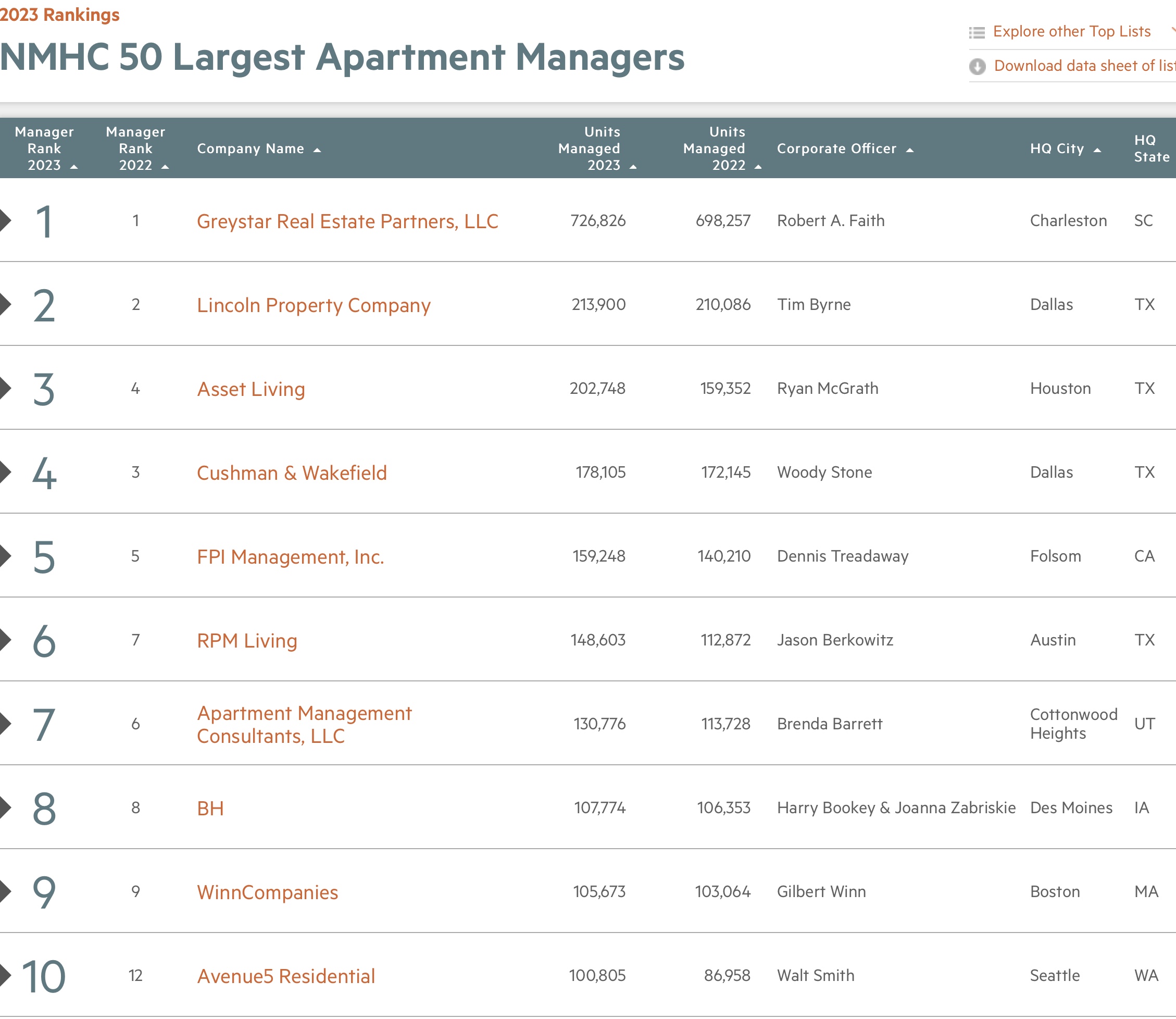
Task: Open Lincoln Property Company link
Action: 314,305
